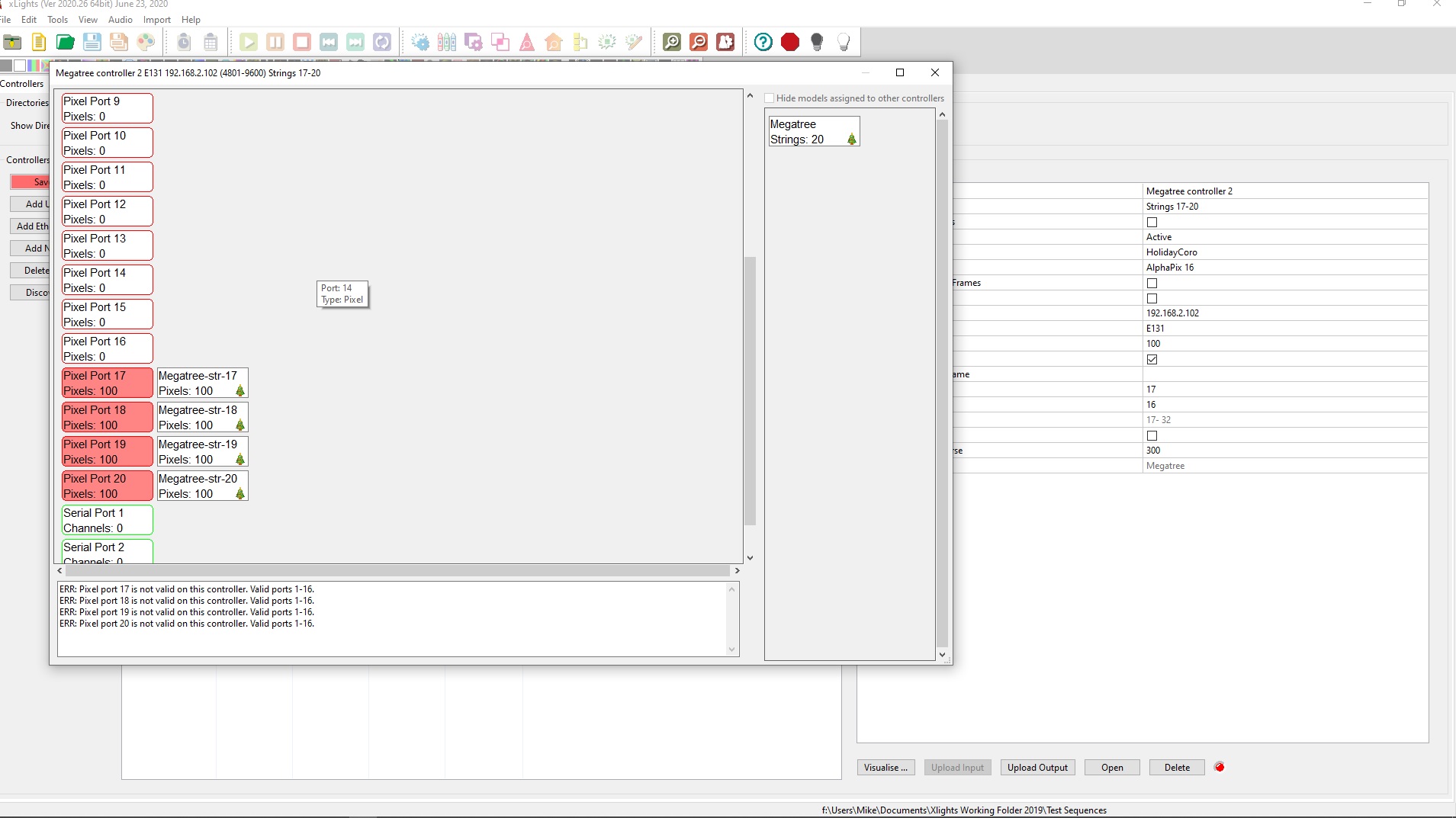Select the Megatree-str-17 model box
The image size is (1456, 818).
point(201,382)
